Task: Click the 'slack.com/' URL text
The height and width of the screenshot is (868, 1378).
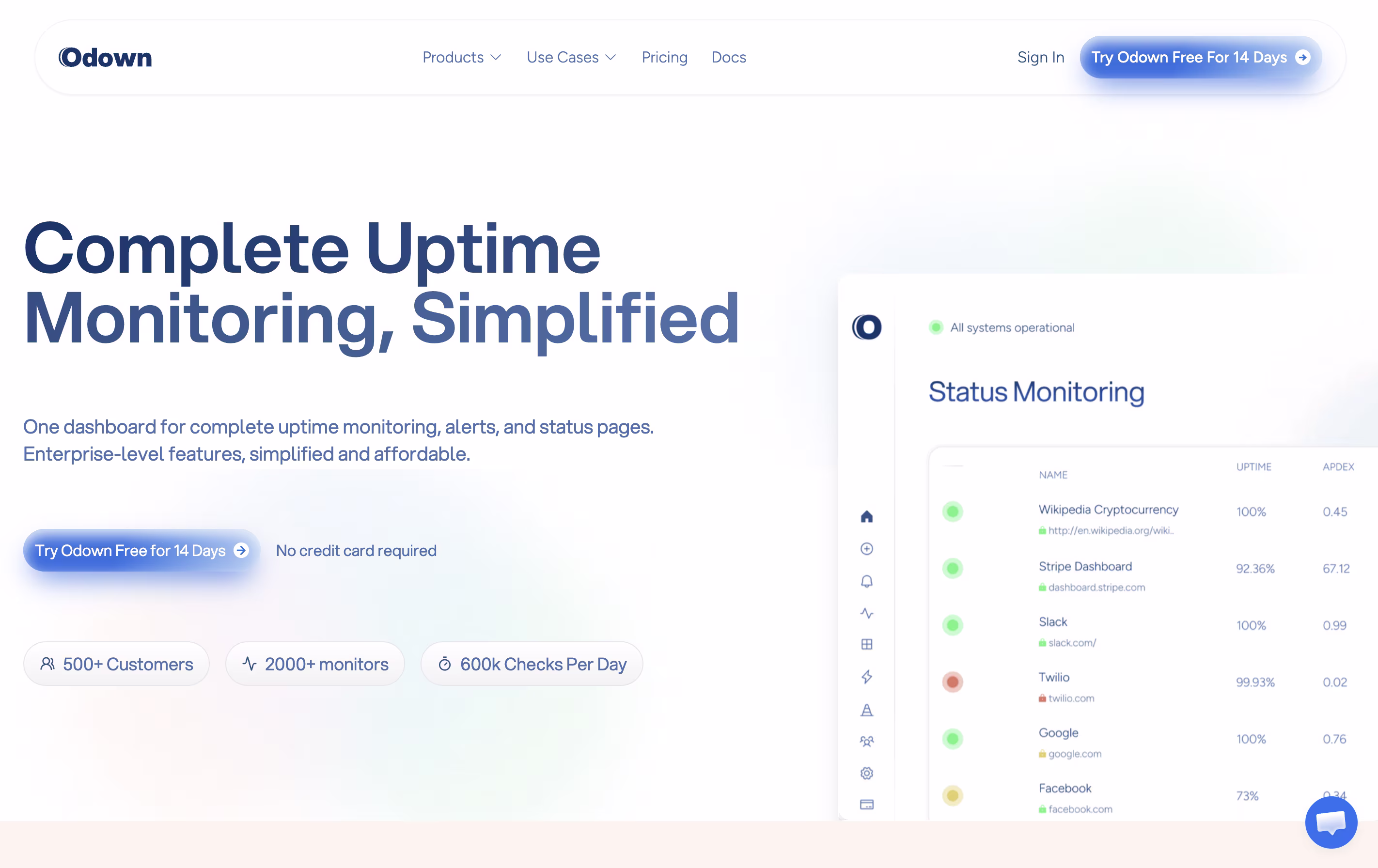Action: tap(1072, 643)
